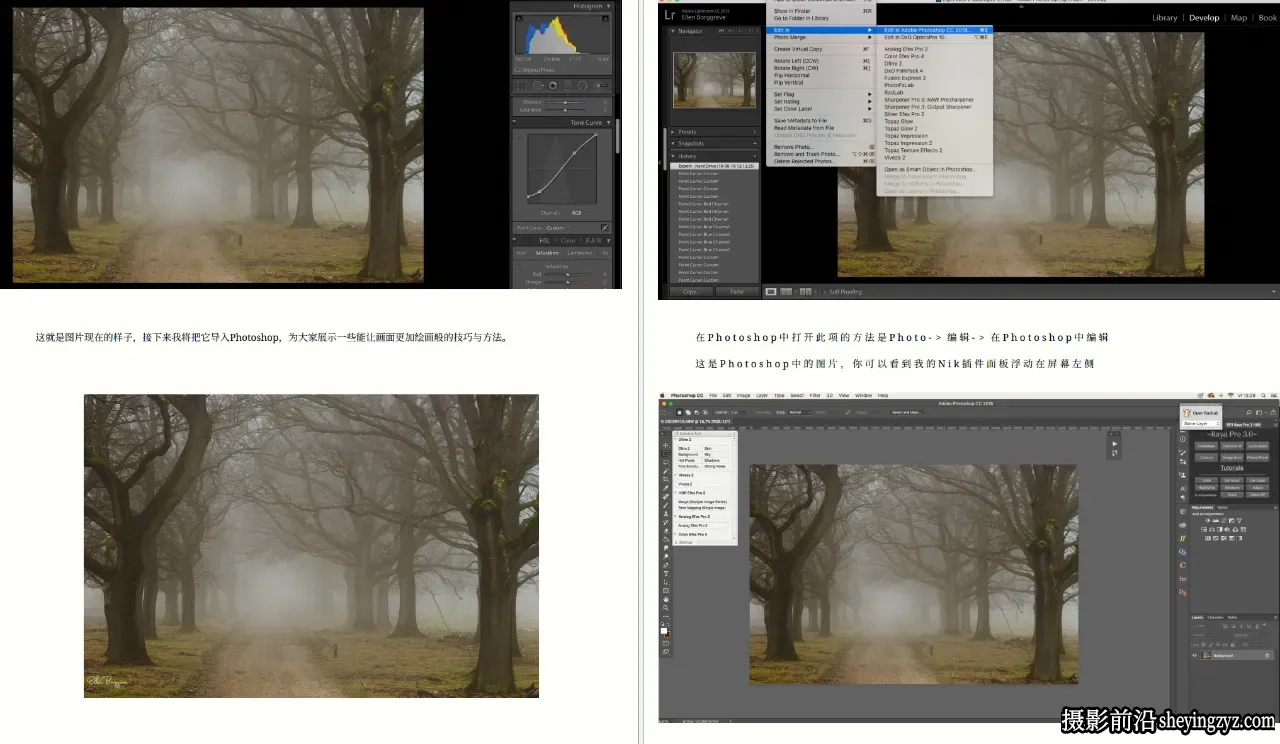Viewport: 1280px width, 744px height.
Task: Open the Point Curve Custom dropdown
Action: pos(559,228)
